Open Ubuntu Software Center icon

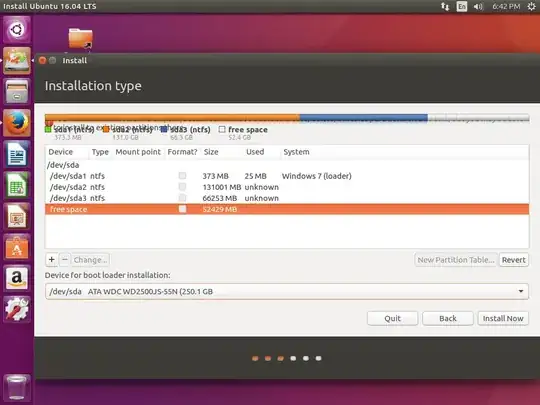[17, 247]
